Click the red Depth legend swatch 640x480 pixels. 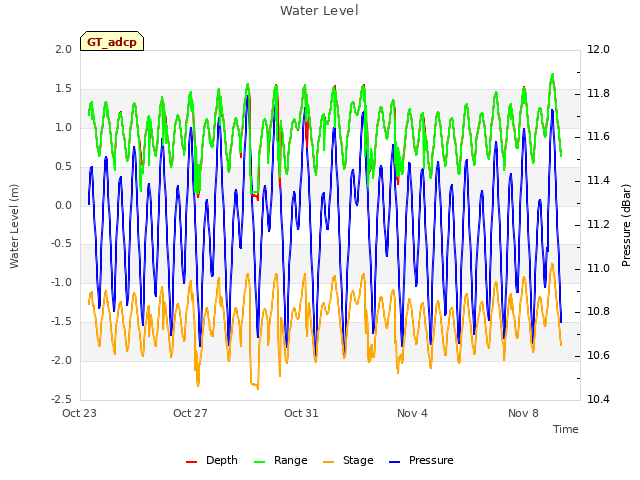191,462
